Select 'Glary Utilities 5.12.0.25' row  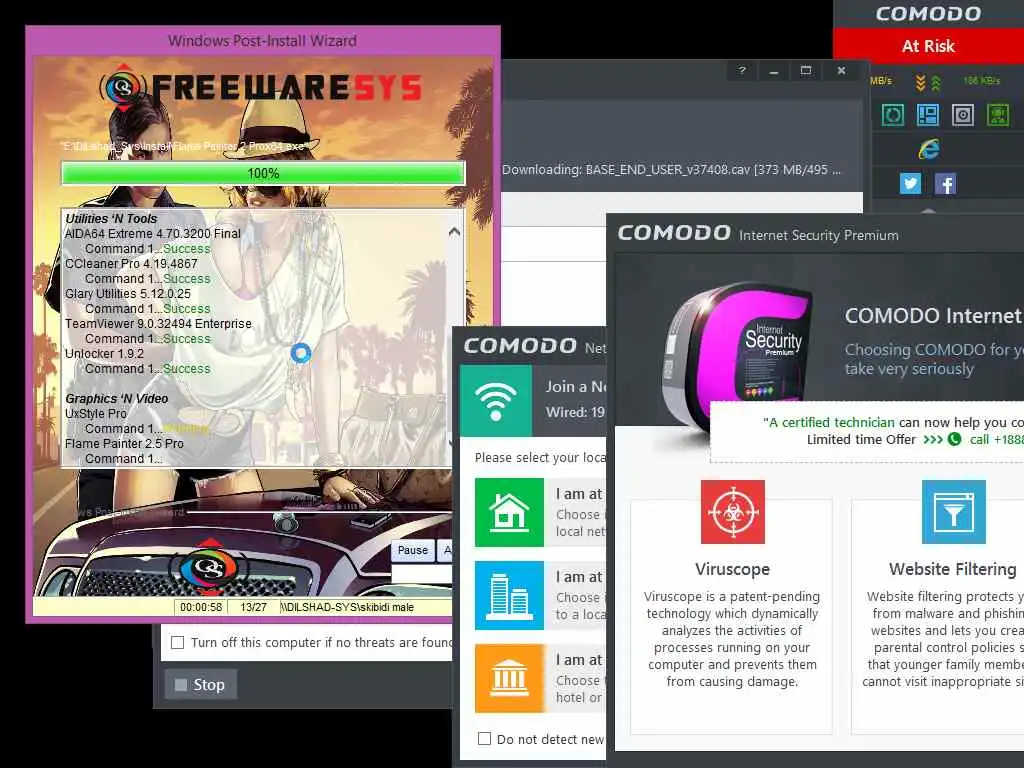pyautogui.click(x=128, y=294)
